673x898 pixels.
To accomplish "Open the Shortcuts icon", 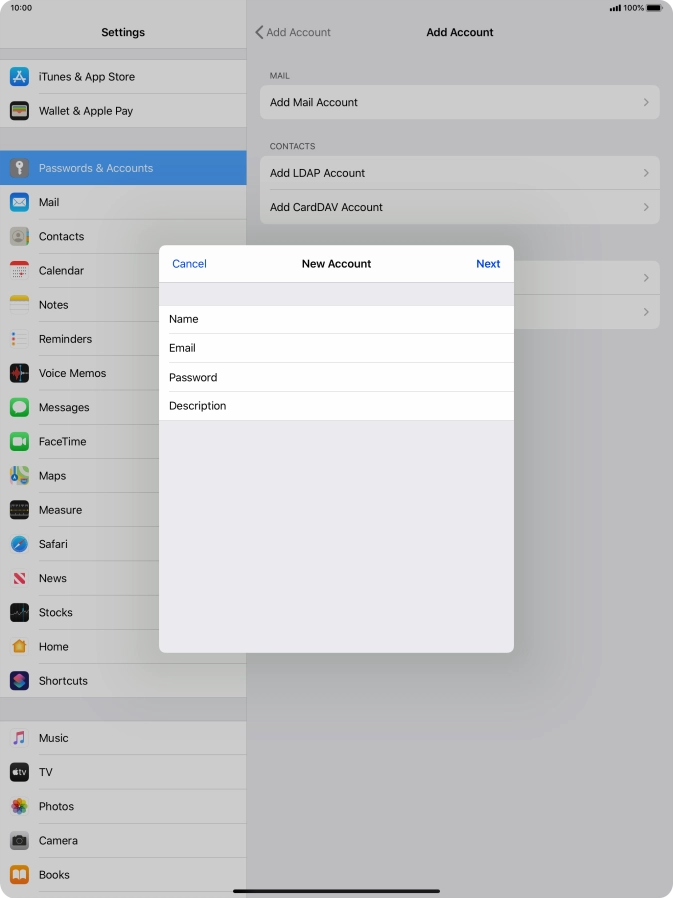I will tap(19, 681).
